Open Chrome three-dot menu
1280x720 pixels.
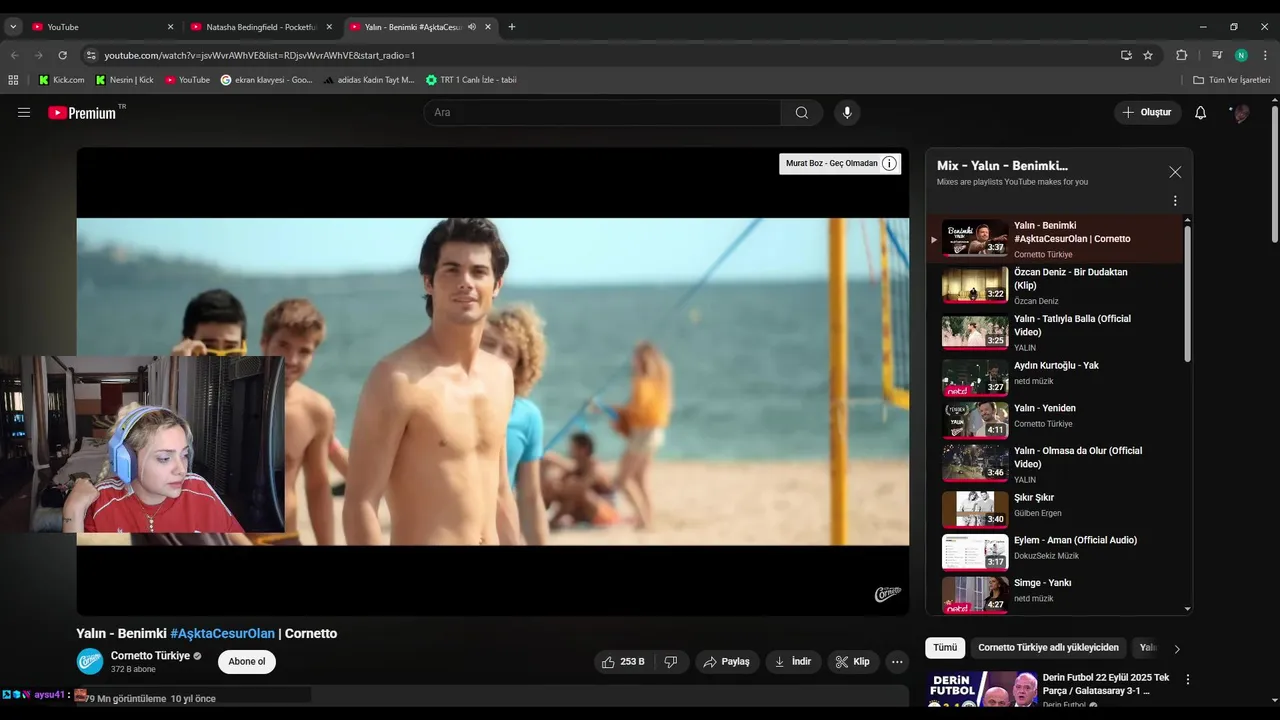(x=1265, y=55)
